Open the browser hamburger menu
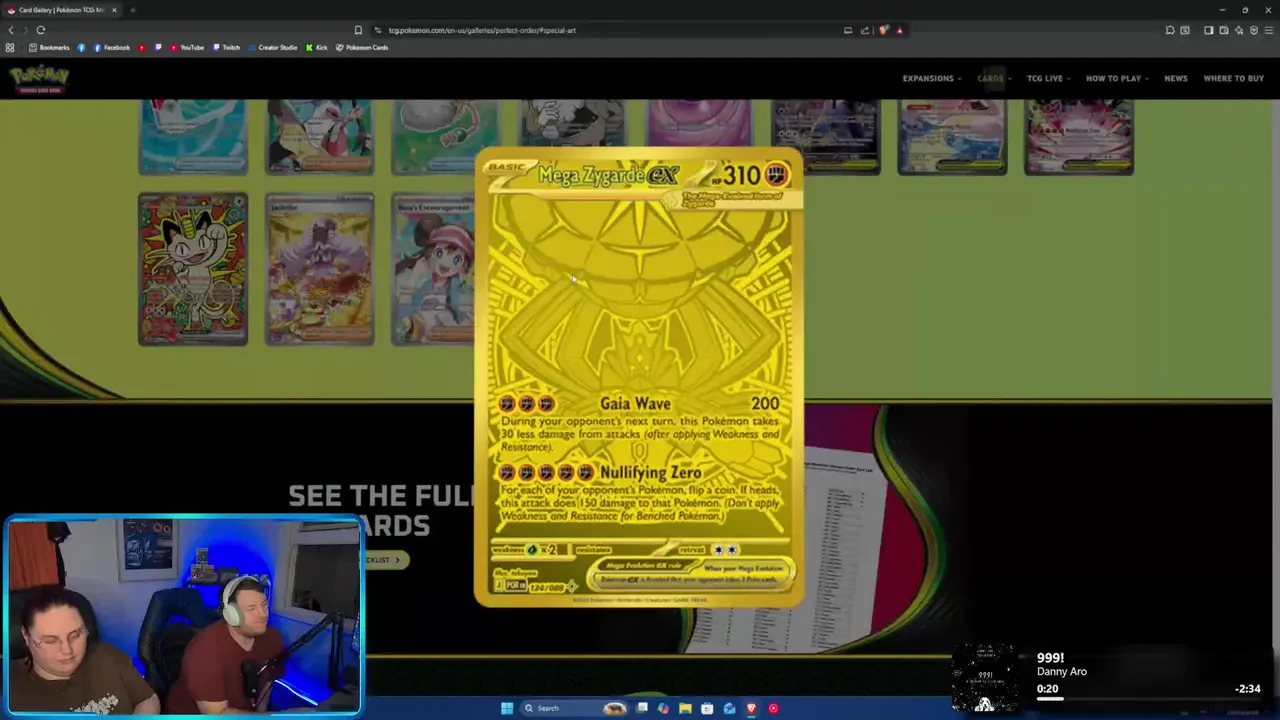 (x=1268, y=30)
